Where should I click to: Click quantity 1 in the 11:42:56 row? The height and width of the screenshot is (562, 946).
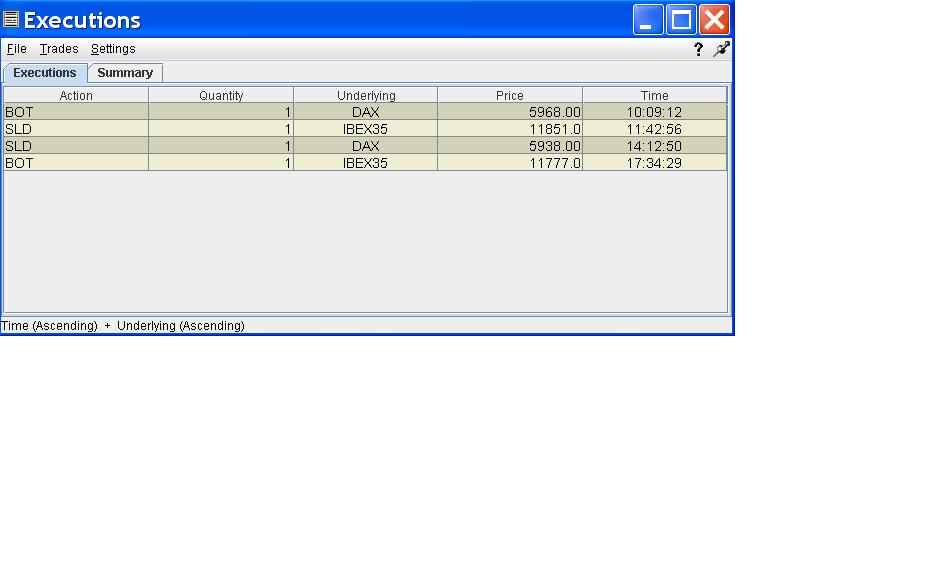[x=221, y=128]
